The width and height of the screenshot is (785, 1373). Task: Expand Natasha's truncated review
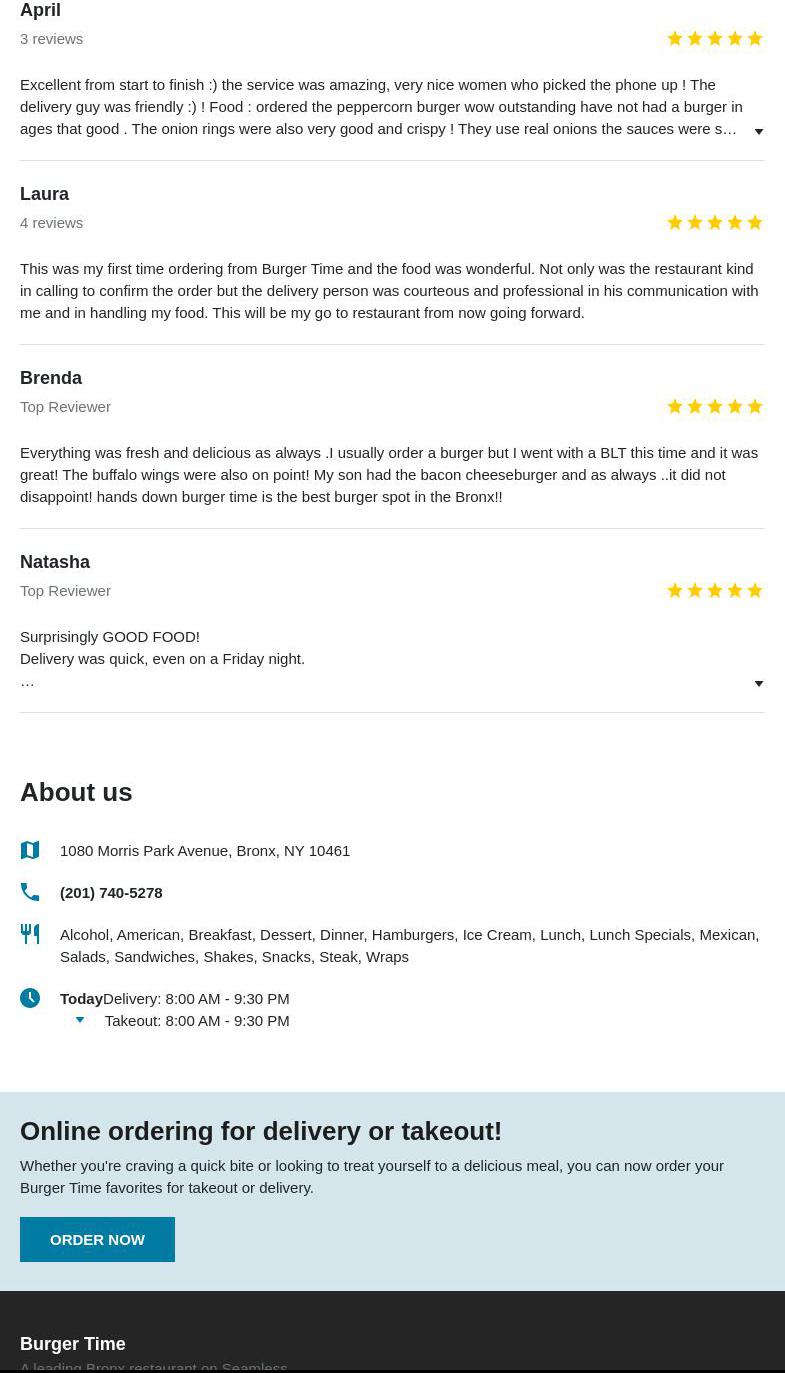pos(759,684)
